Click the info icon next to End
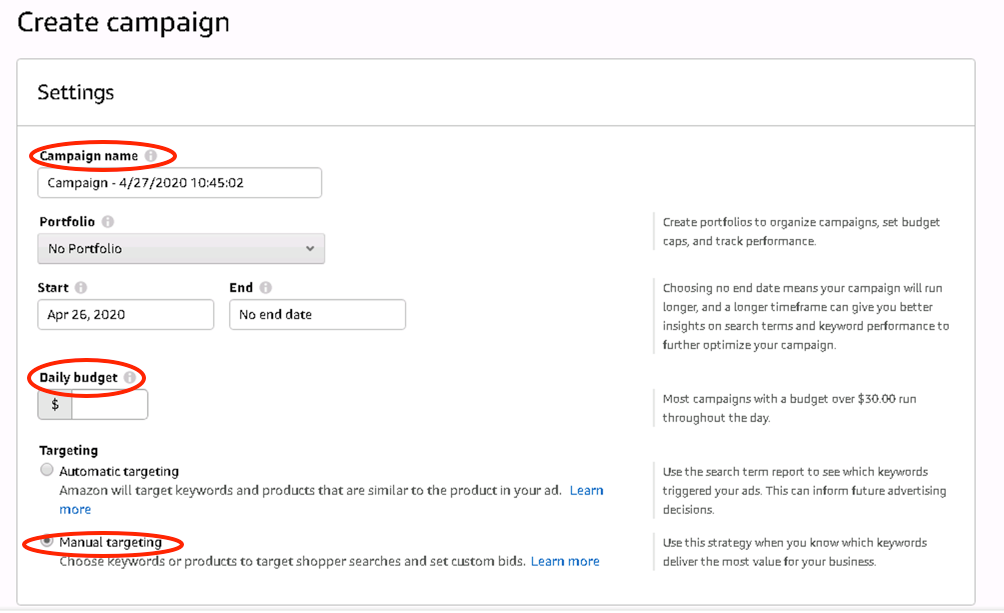Image resolution: width=1004 pixels, height=613 pixels. (x=266, y=288)
